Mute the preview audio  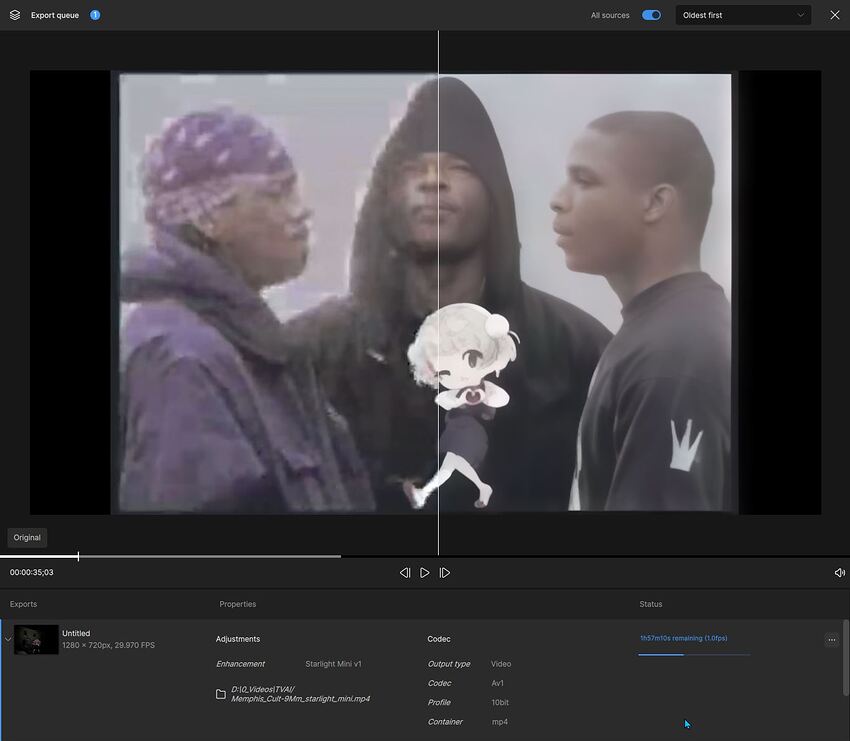(x=839, y=572)
